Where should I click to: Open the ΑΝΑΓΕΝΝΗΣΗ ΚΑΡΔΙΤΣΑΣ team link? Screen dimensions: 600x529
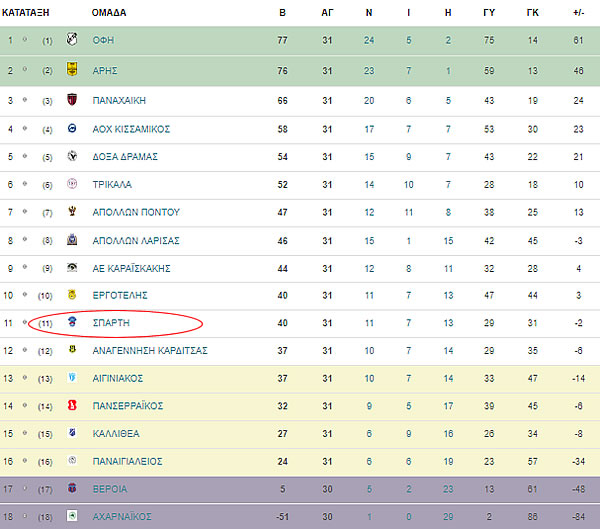(150, 351)
